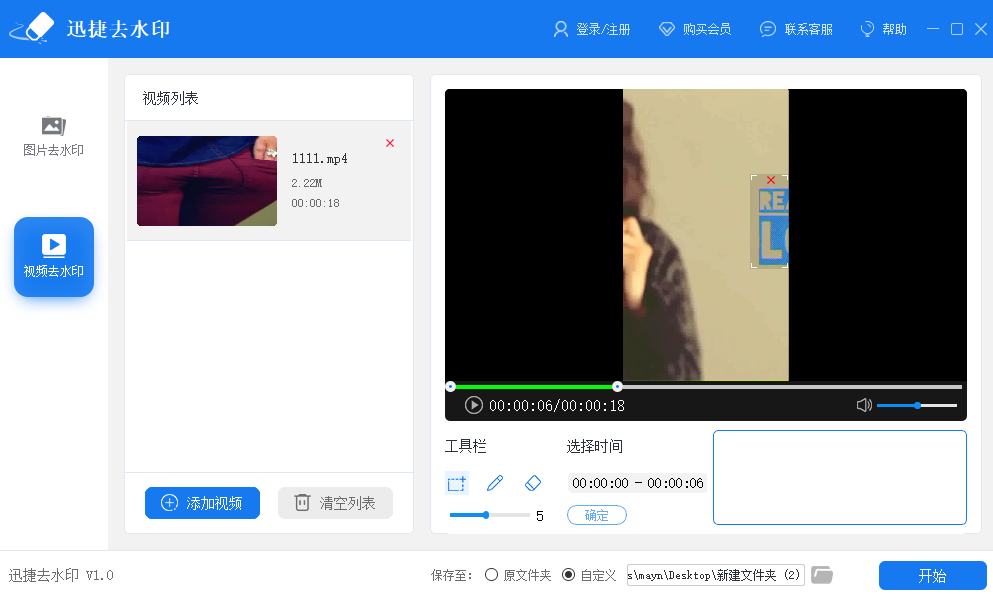Select the 原文件夹 save option
Viewport: 993px width, 598px height.
coord(517,575)
